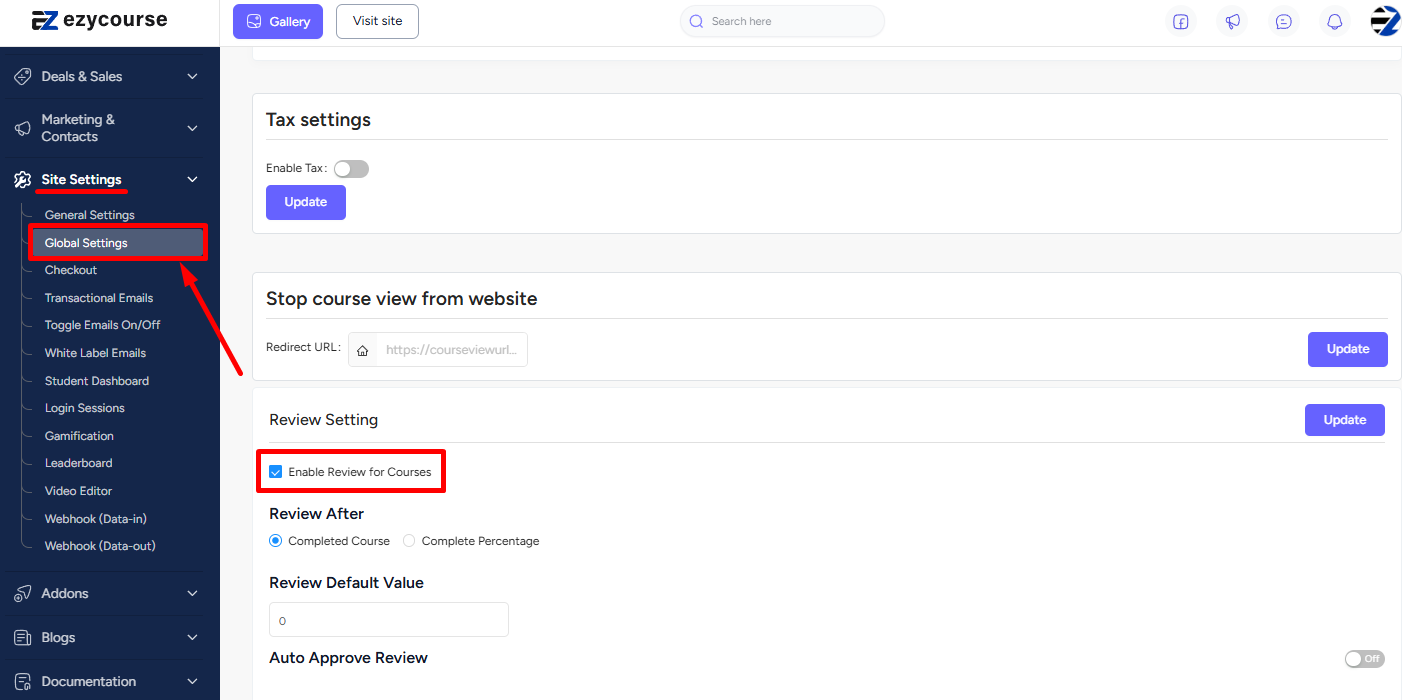This screenshot has width=1402, height=700.
Task: Select the Completed Course radio option
Action: (276, 541)
